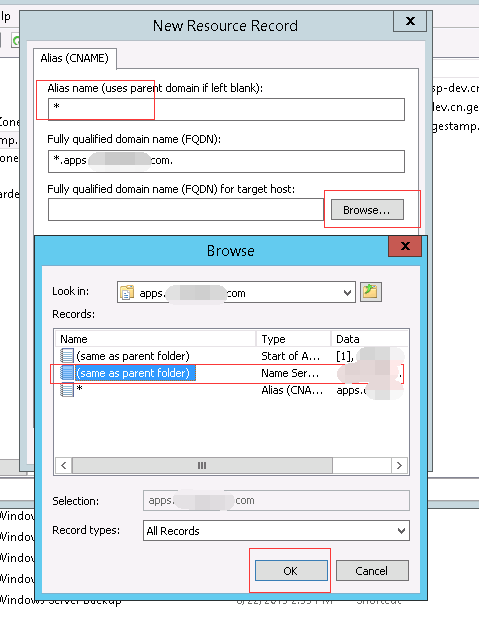Open the Record types dropdown
This screenshot has width=479, height=642.
coord(401,531)
